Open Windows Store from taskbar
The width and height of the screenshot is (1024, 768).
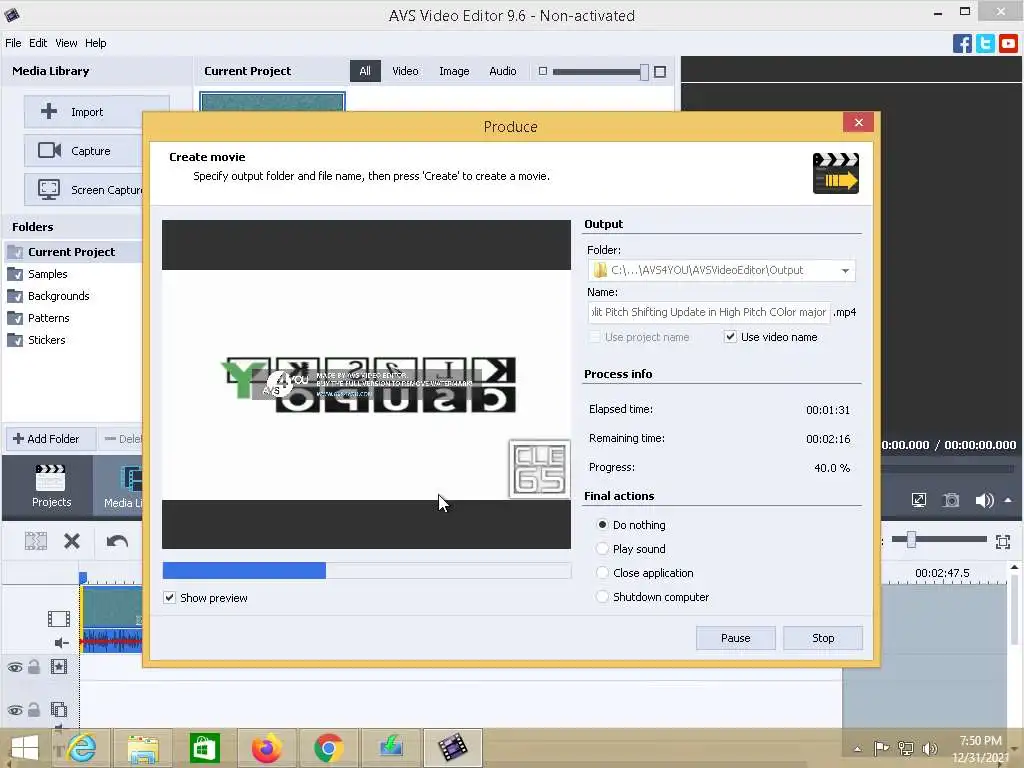[x=204, y=748]
